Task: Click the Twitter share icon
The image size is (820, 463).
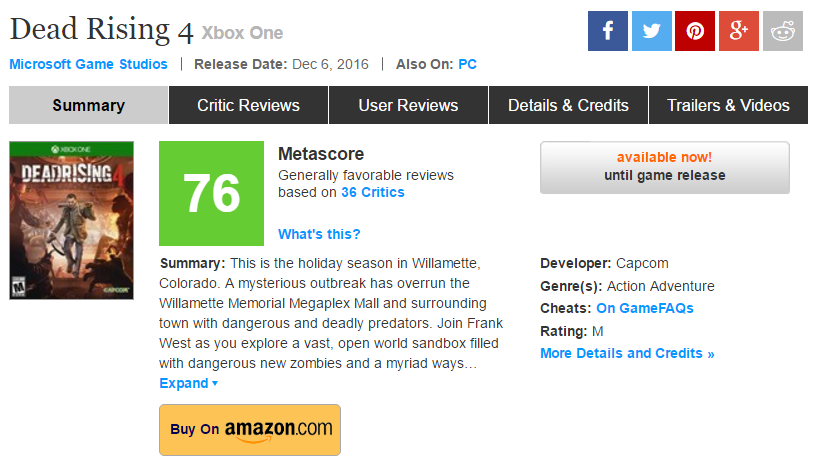Action: 651,31
